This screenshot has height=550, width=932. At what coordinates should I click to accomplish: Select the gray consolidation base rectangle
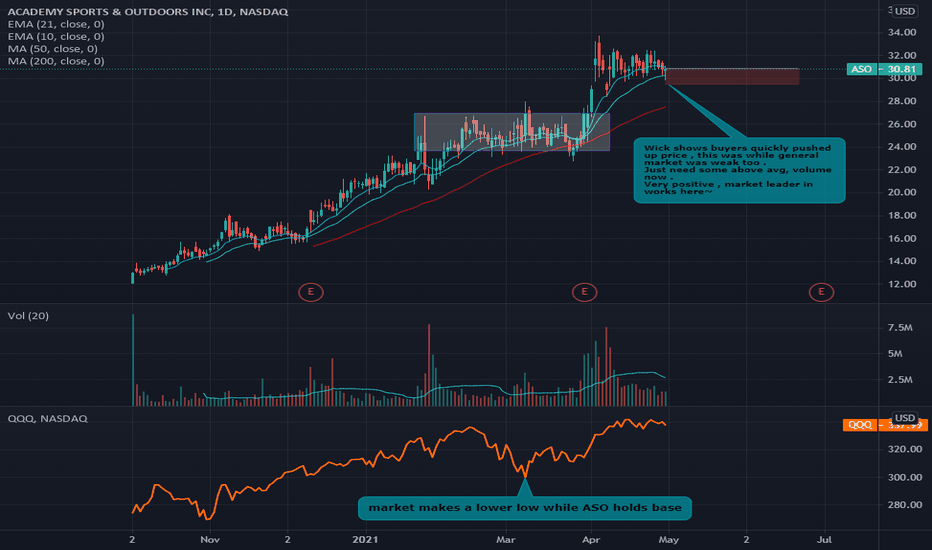tap(512, 131)
